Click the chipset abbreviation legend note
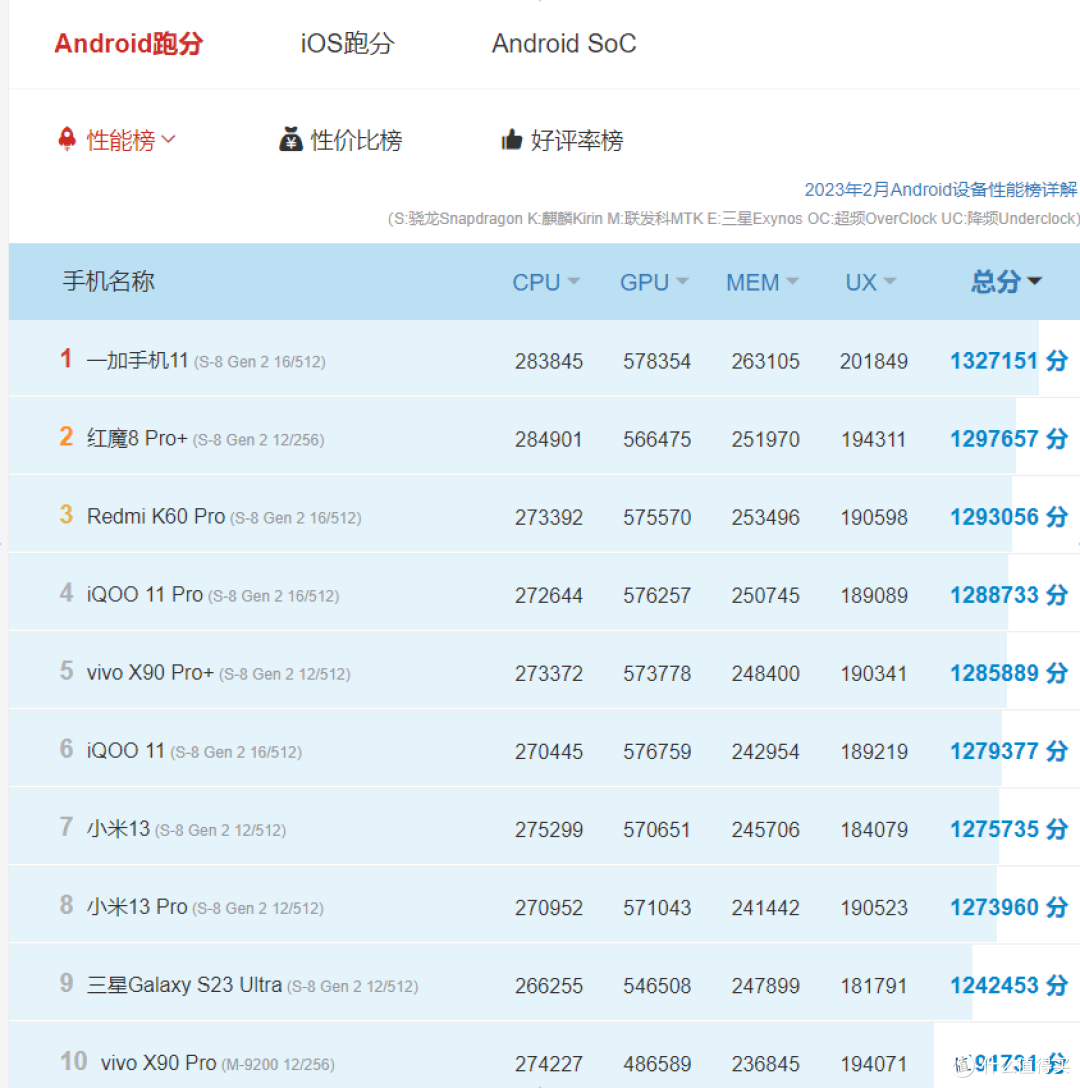Image resolution: width=1080 pixels, height=1088 pixels. tap(733, 219)
